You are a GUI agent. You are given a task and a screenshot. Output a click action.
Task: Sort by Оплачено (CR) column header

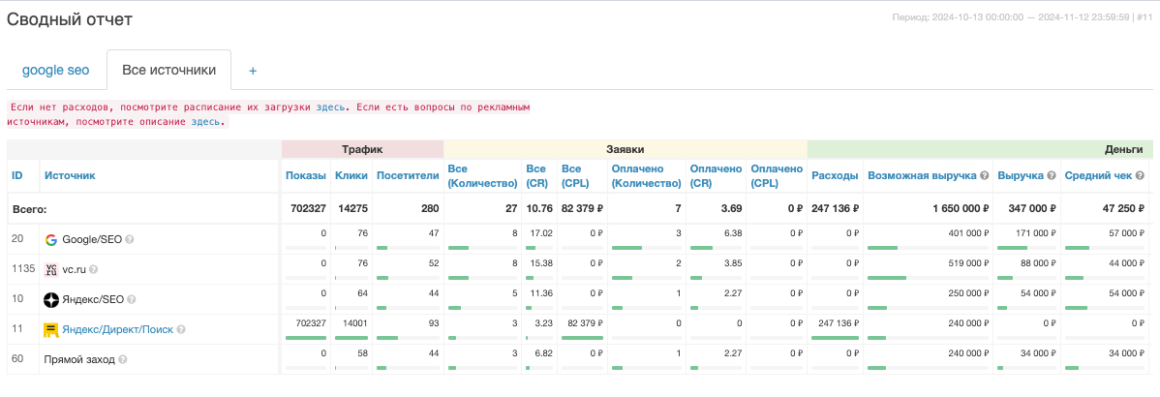[x=715, y=176]
